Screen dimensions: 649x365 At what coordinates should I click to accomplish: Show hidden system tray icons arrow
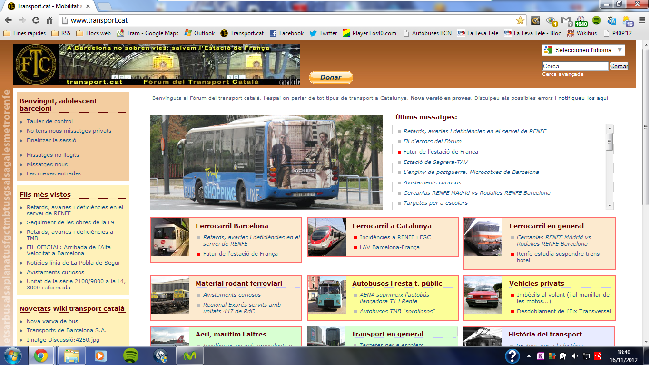tap(529, 356)
